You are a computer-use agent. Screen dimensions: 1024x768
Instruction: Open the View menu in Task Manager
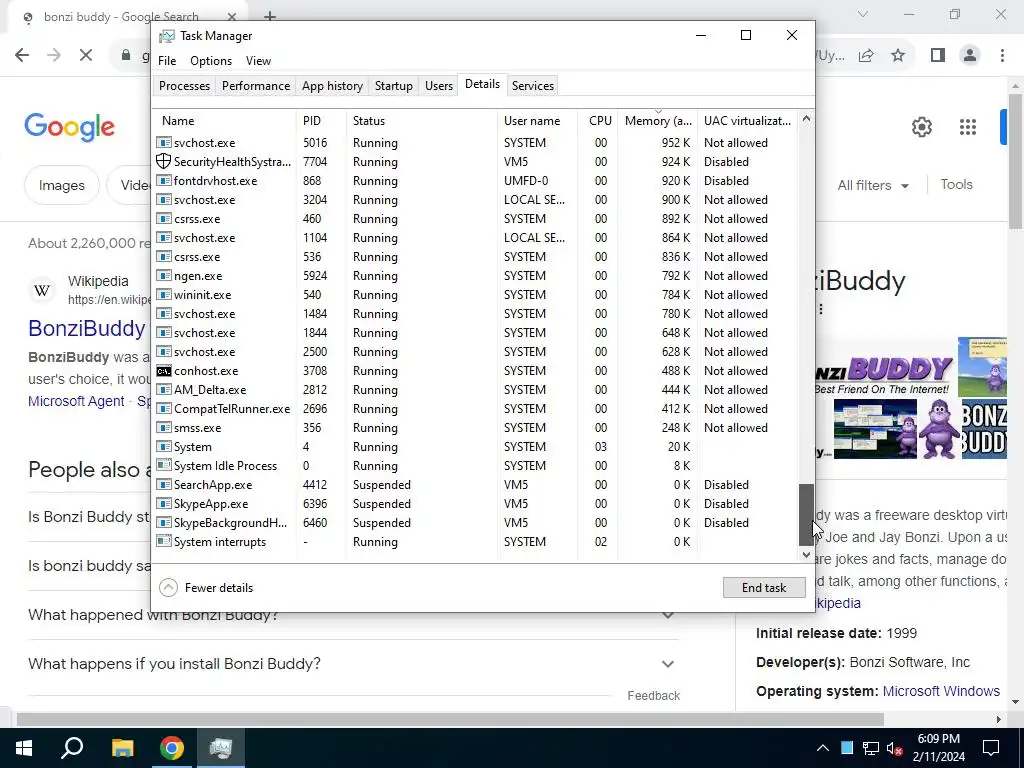coord(259,61)
